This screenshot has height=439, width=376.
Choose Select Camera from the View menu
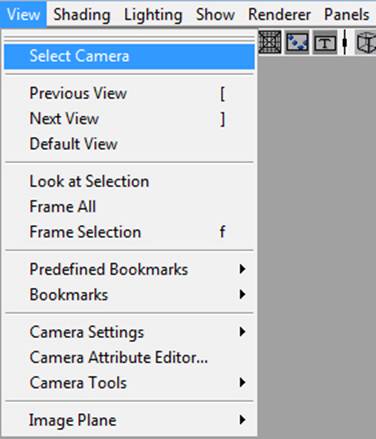point(129,56)
